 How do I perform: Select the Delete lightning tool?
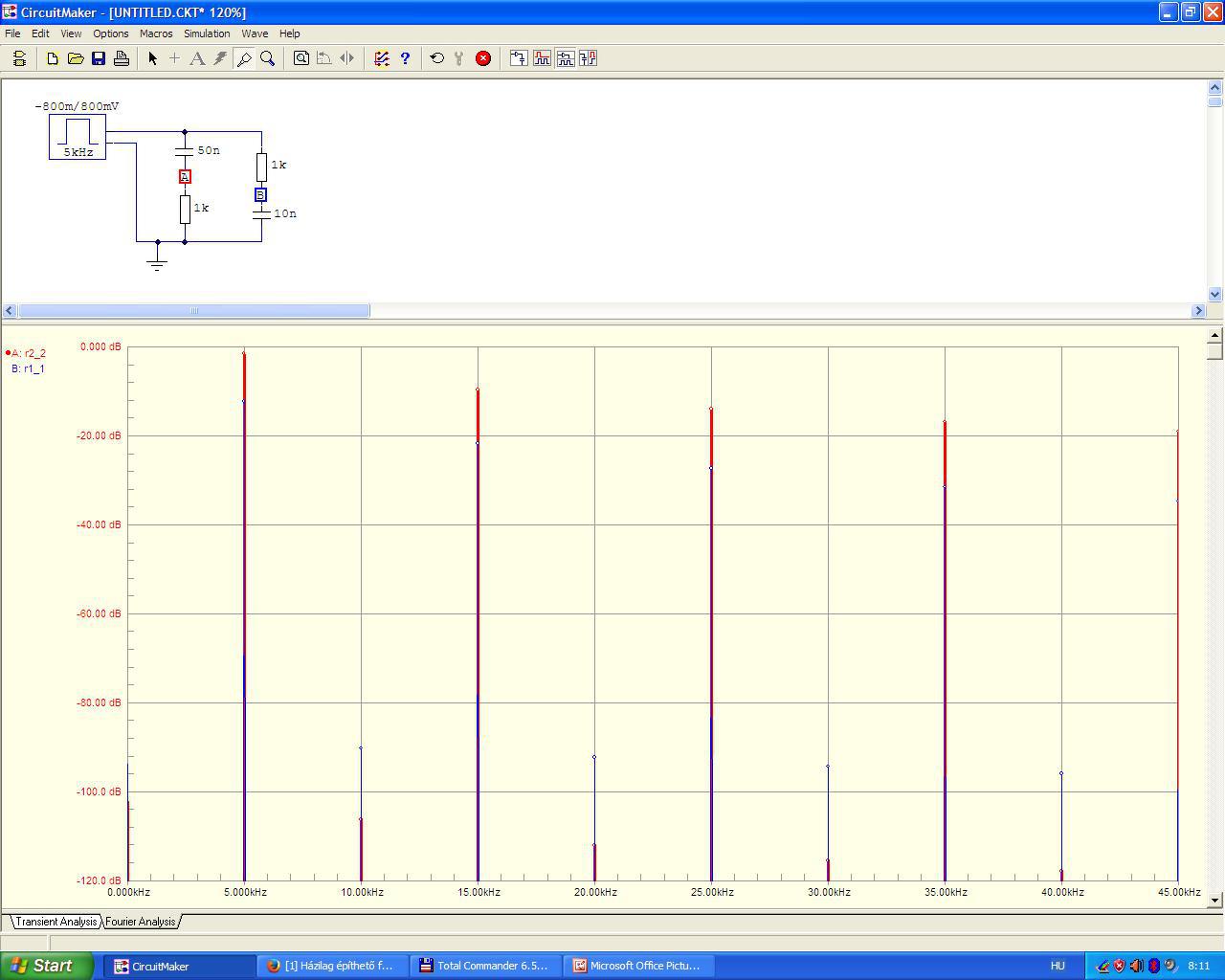click(x=220, y=58)
